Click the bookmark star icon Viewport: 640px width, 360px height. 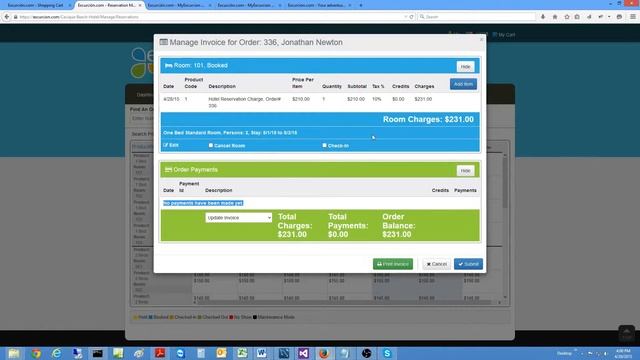[x=567, y=17]
